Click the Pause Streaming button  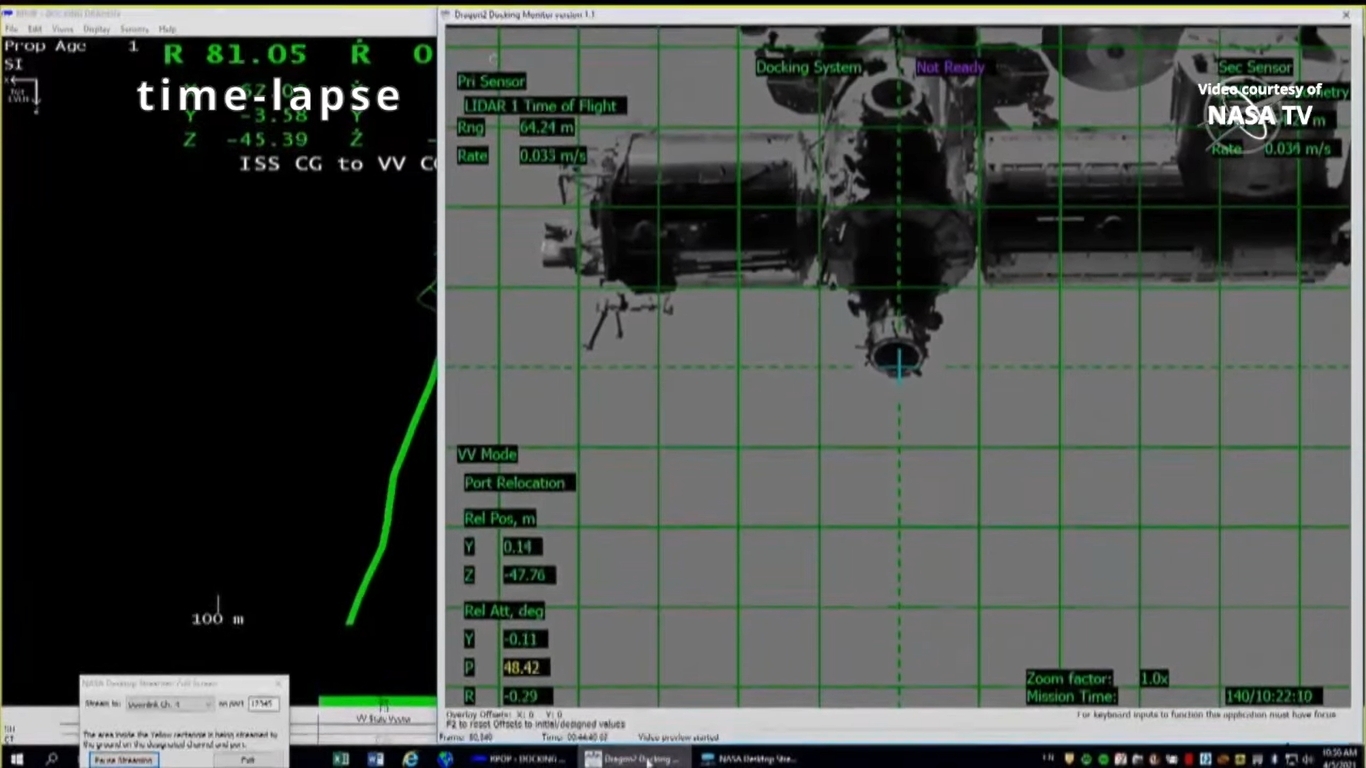[x=123, y=761]
